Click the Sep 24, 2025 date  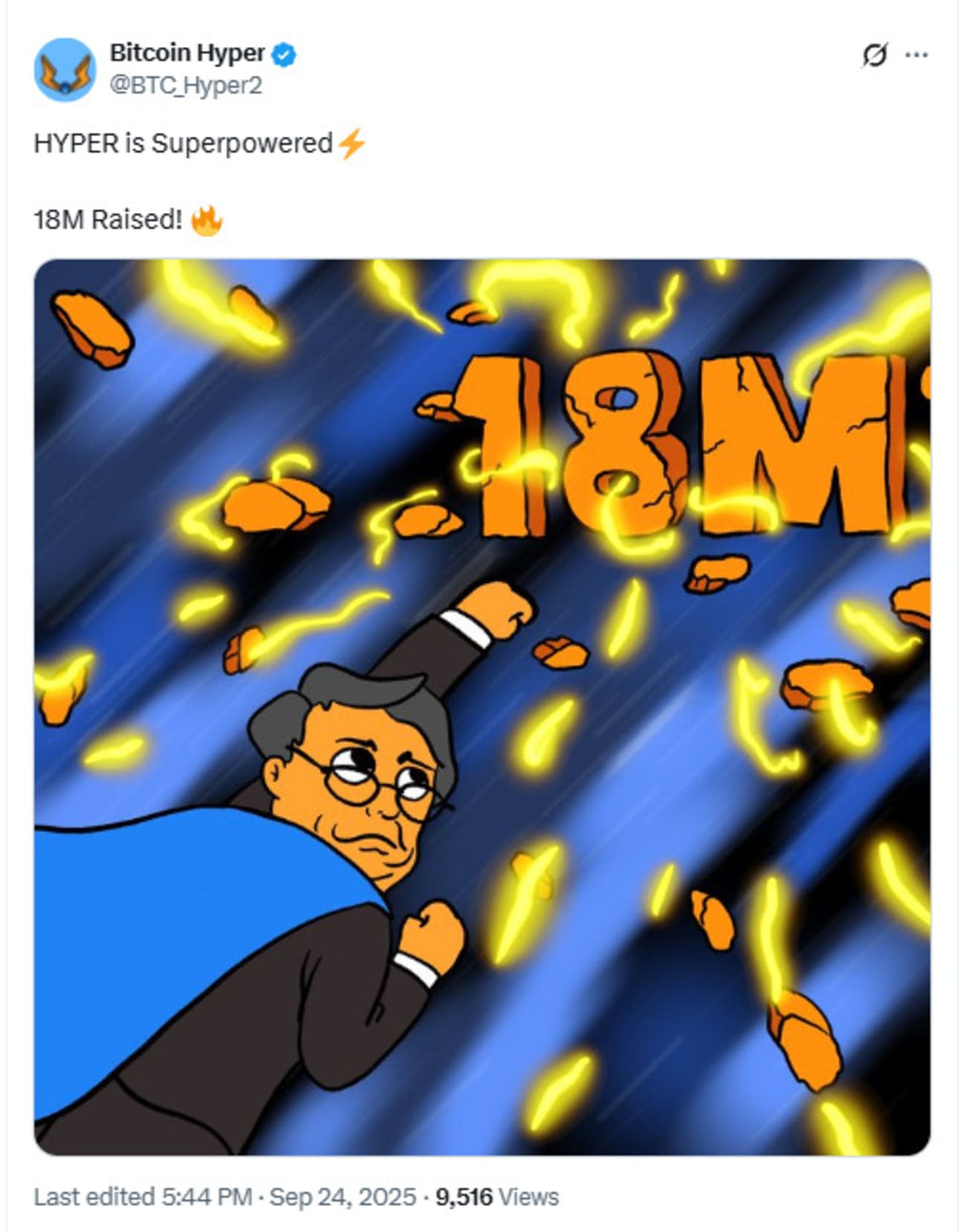[343, 1196]
